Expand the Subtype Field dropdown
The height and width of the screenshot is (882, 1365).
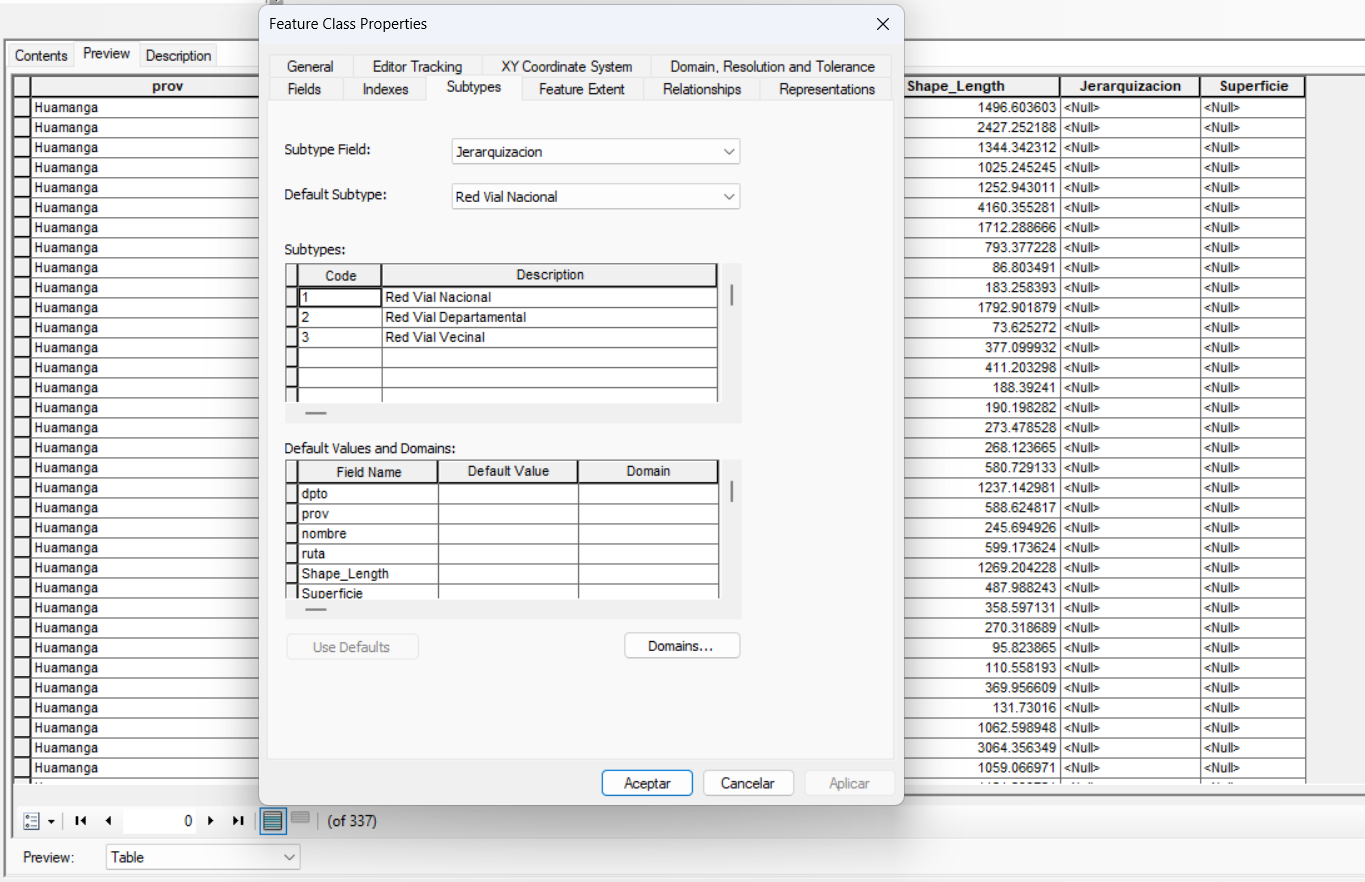tap(728, 152)
